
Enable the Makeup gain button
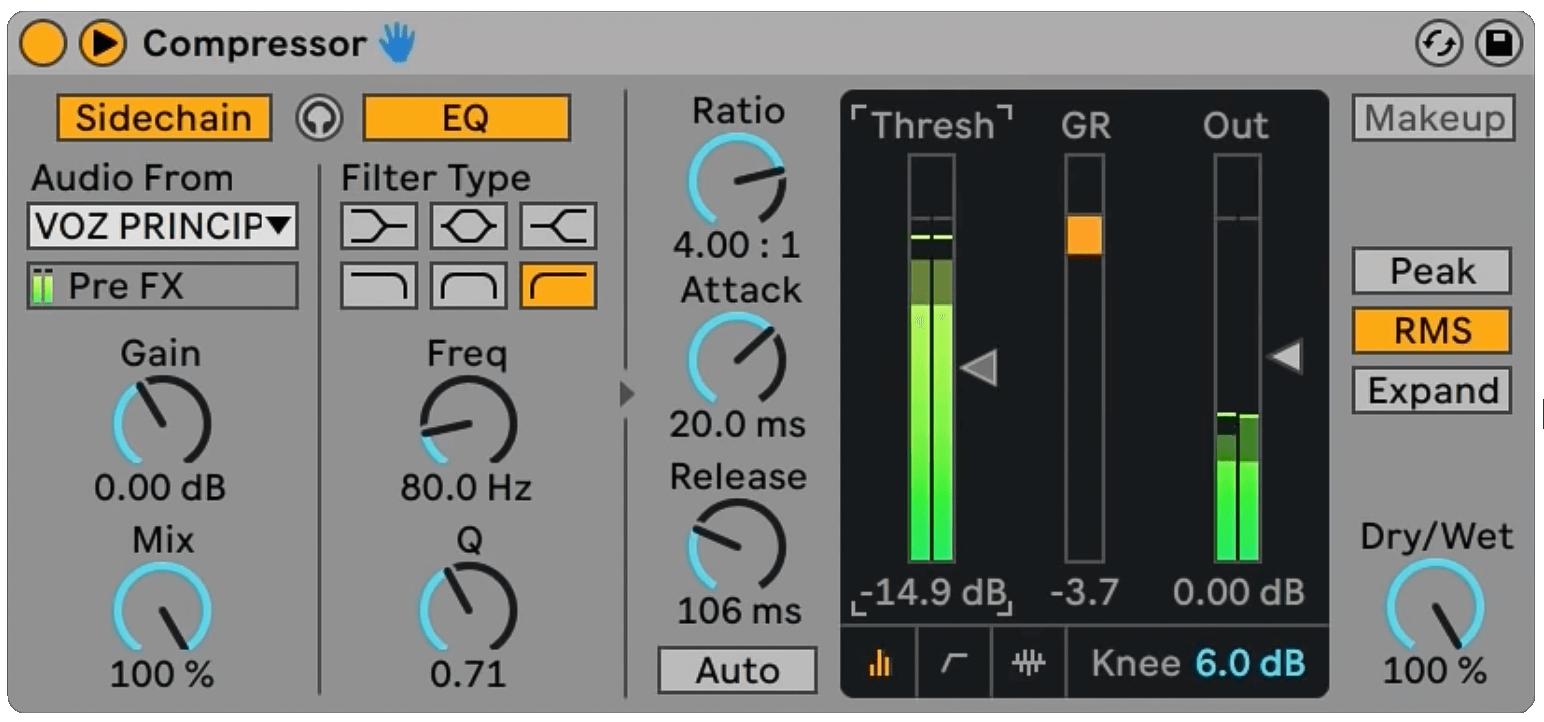[x=1433, y=118]
